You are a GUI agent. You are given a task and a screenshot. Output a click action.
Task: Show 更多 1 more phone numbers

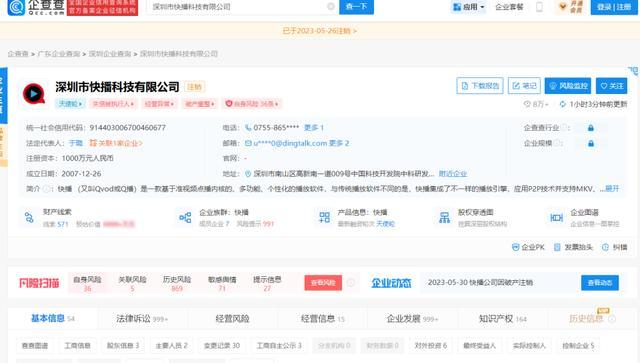314,128
